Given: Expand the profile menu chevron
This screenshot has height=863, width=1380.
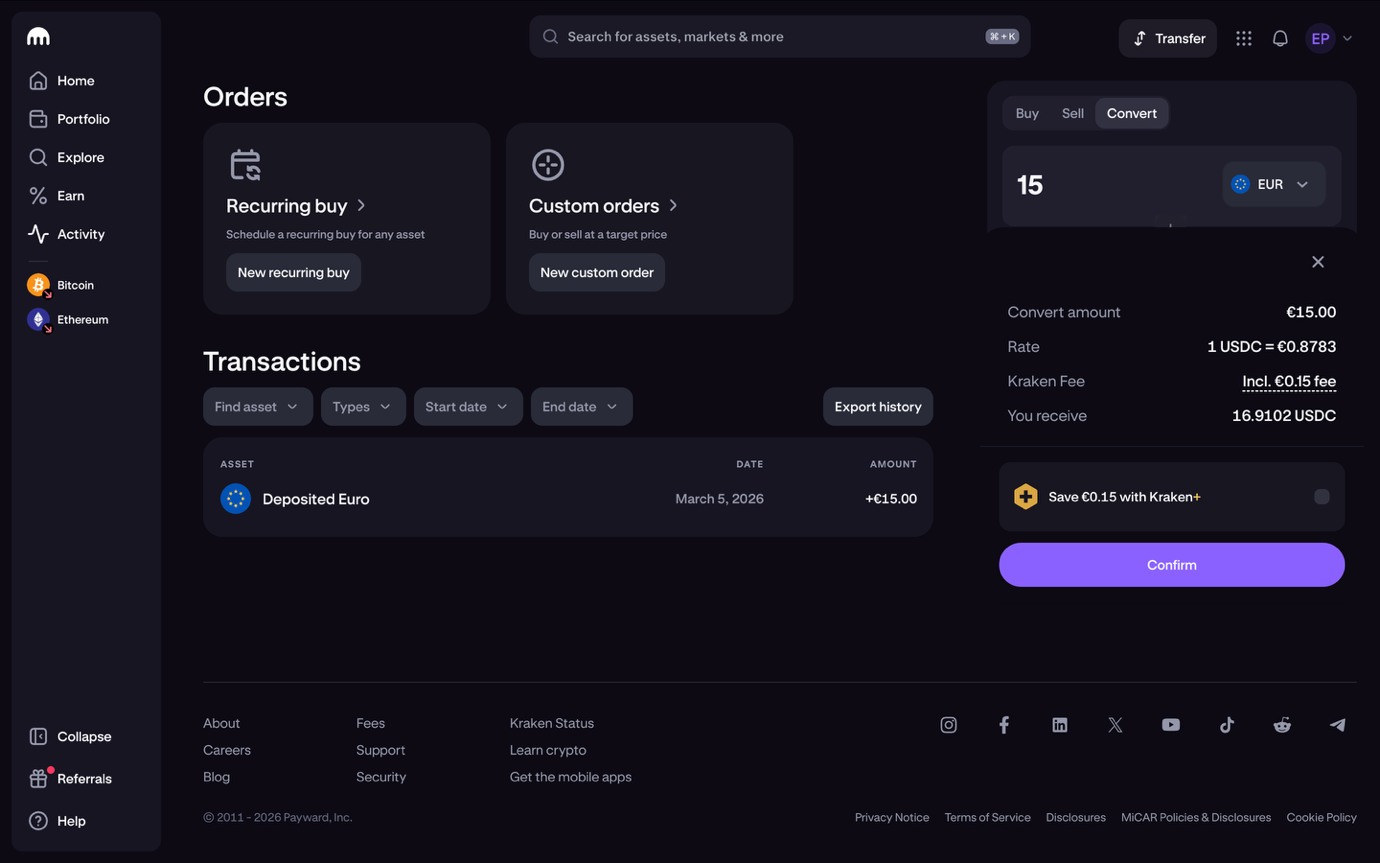Looking at the screenshot, I should (x=1348, y=39).
